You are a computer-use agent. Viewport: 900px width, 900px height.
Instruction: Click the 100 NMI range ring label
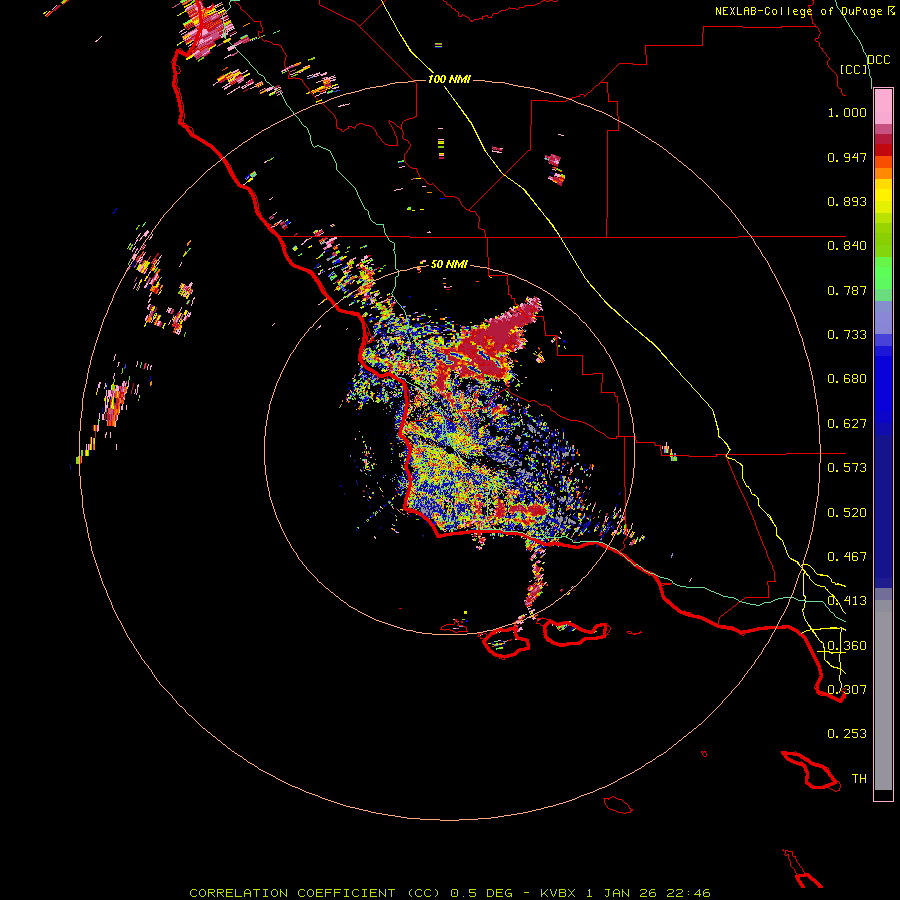(x=449, y=79)
